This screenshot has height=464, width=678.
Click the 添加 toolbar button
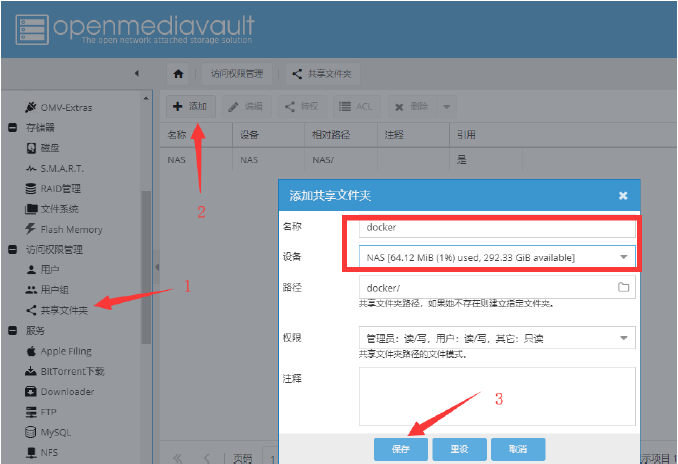[189, 106]
